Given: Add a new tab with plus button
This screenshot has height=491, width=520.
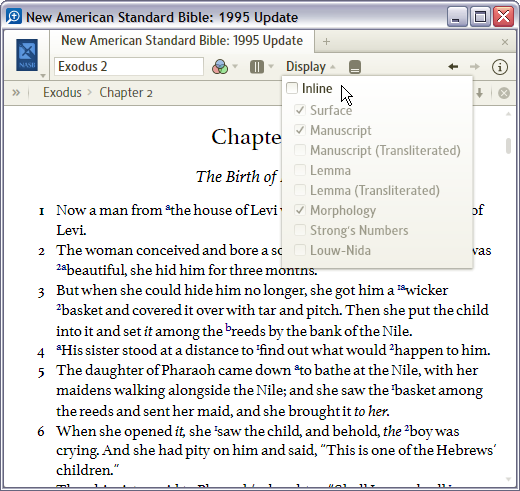Looking at the screenshot, I should 326,42.
